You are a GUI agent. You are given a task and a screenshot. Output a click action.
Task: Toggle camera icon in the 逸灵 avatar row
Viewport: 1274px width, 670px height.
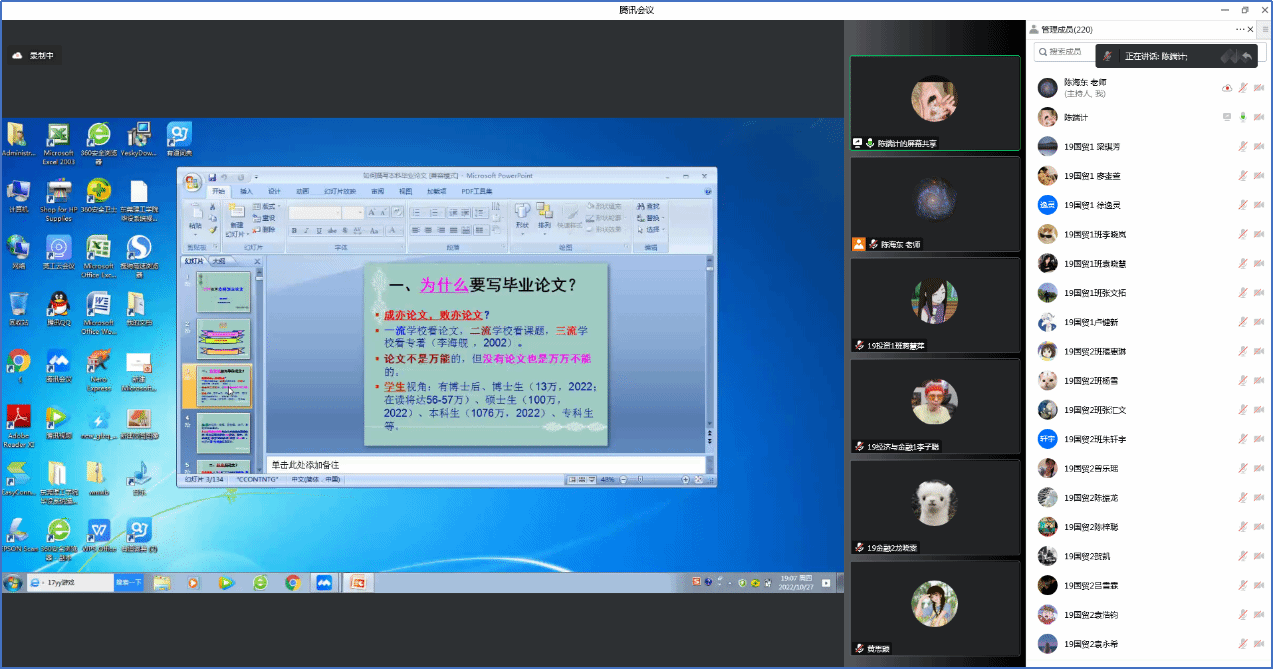(x=1259, y=205)
